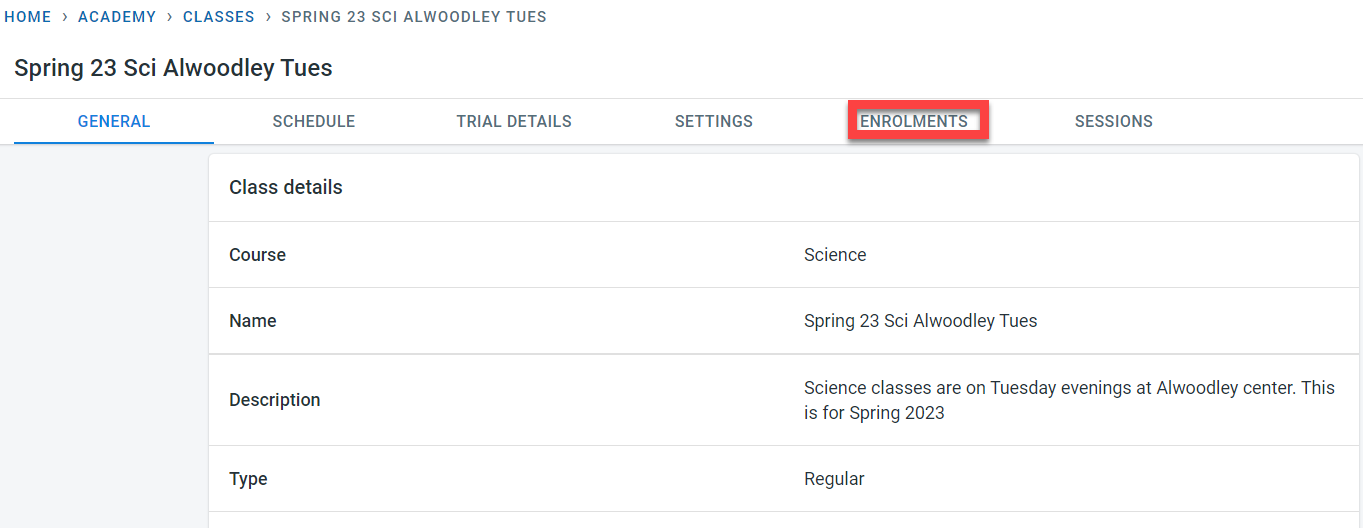The height and width of the screenshot is (528, 1363).
Task: Click the Regular type value
Action: point(834,479)
